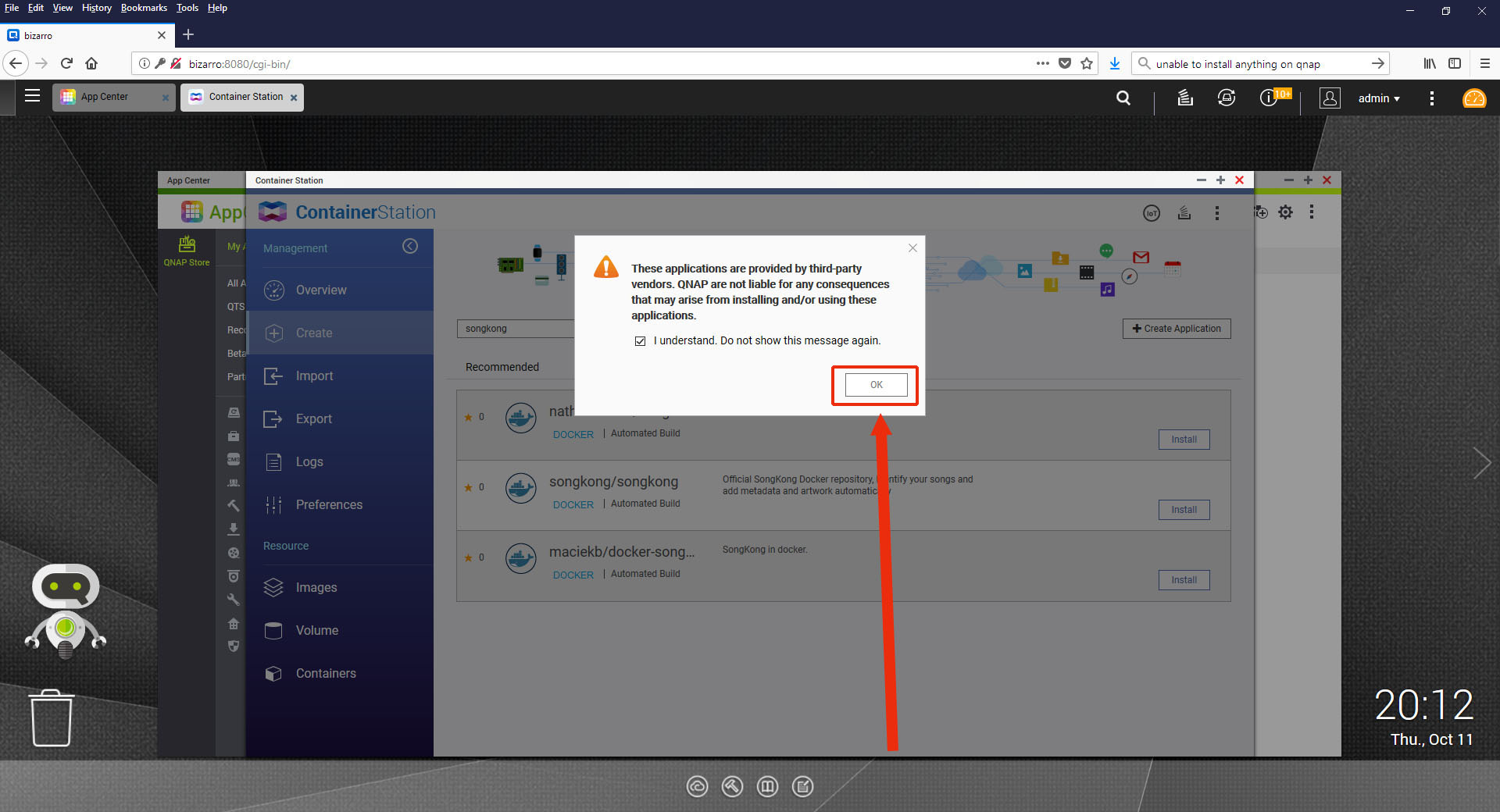Open the QTS header more-options dots

click(1431, 98)
